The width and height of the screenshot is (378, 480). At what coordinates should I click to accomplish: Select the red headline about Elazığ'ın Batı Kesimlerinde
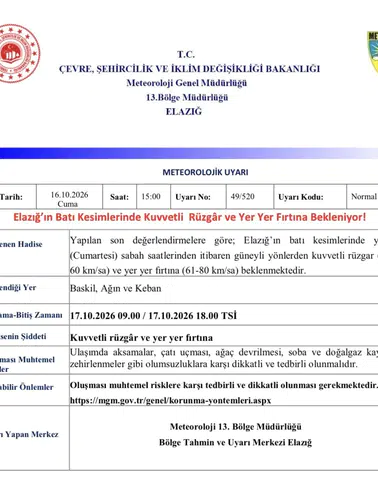click(x=189, y=217)
